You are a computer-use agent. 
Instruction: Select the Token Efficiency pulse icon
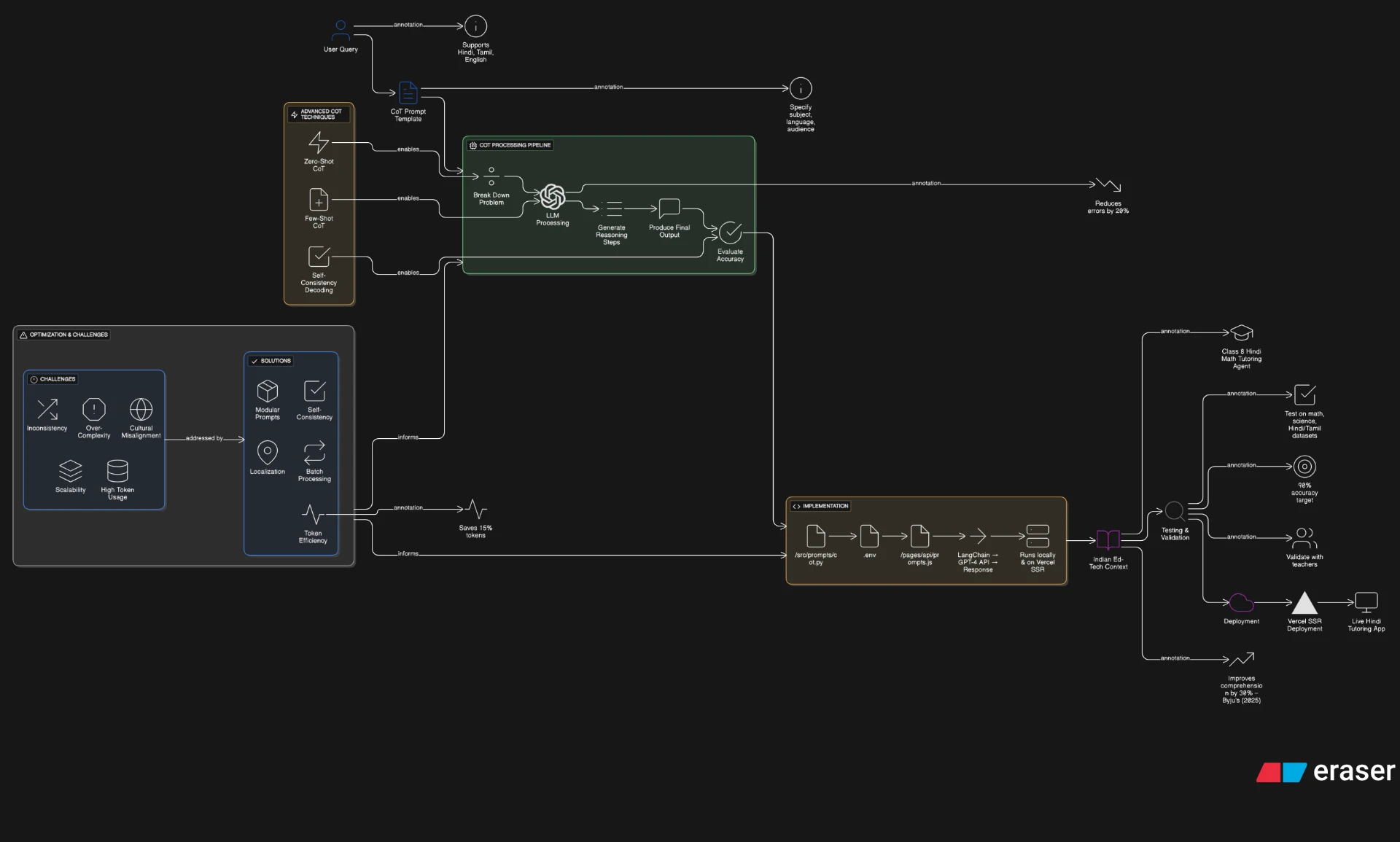tap(313, 515)
